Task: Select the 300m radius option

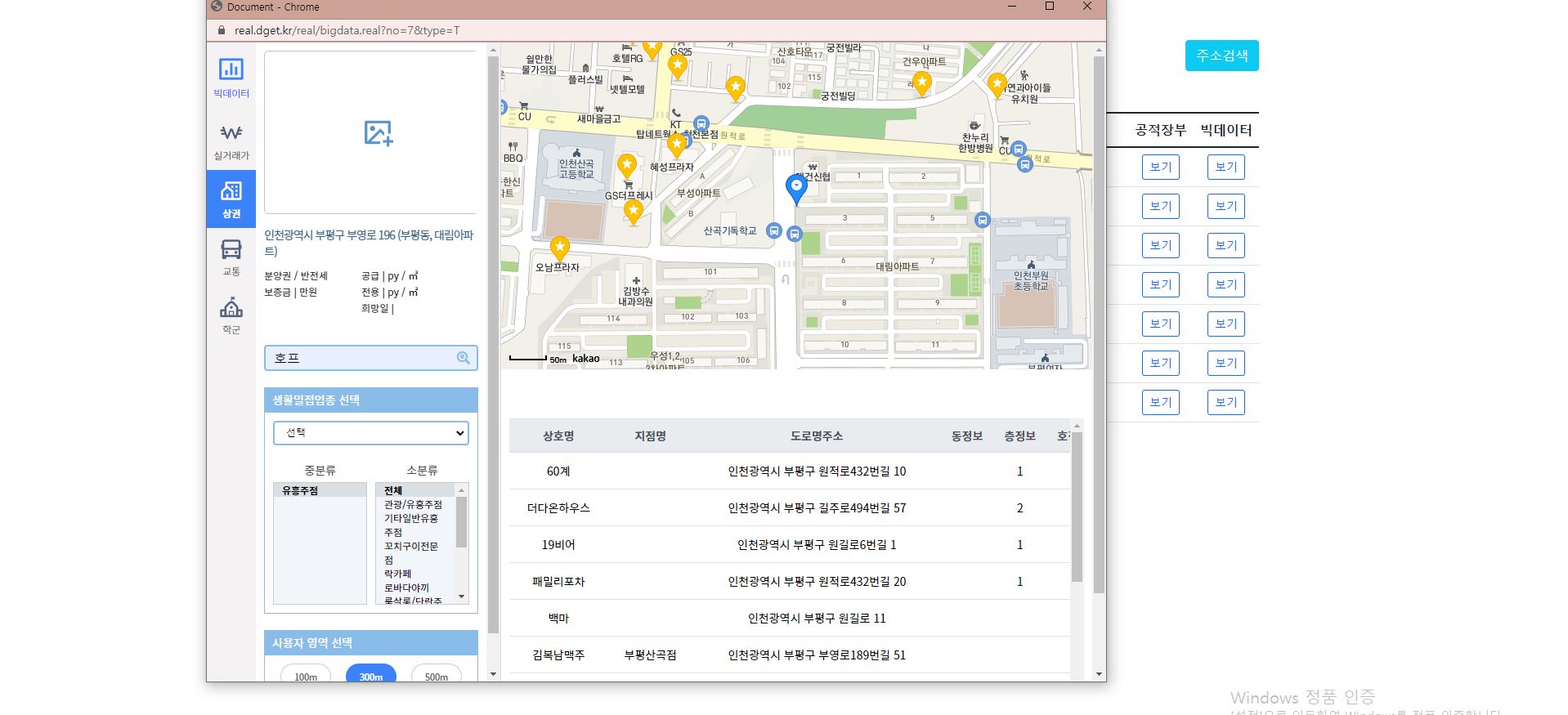Action: 370,676
